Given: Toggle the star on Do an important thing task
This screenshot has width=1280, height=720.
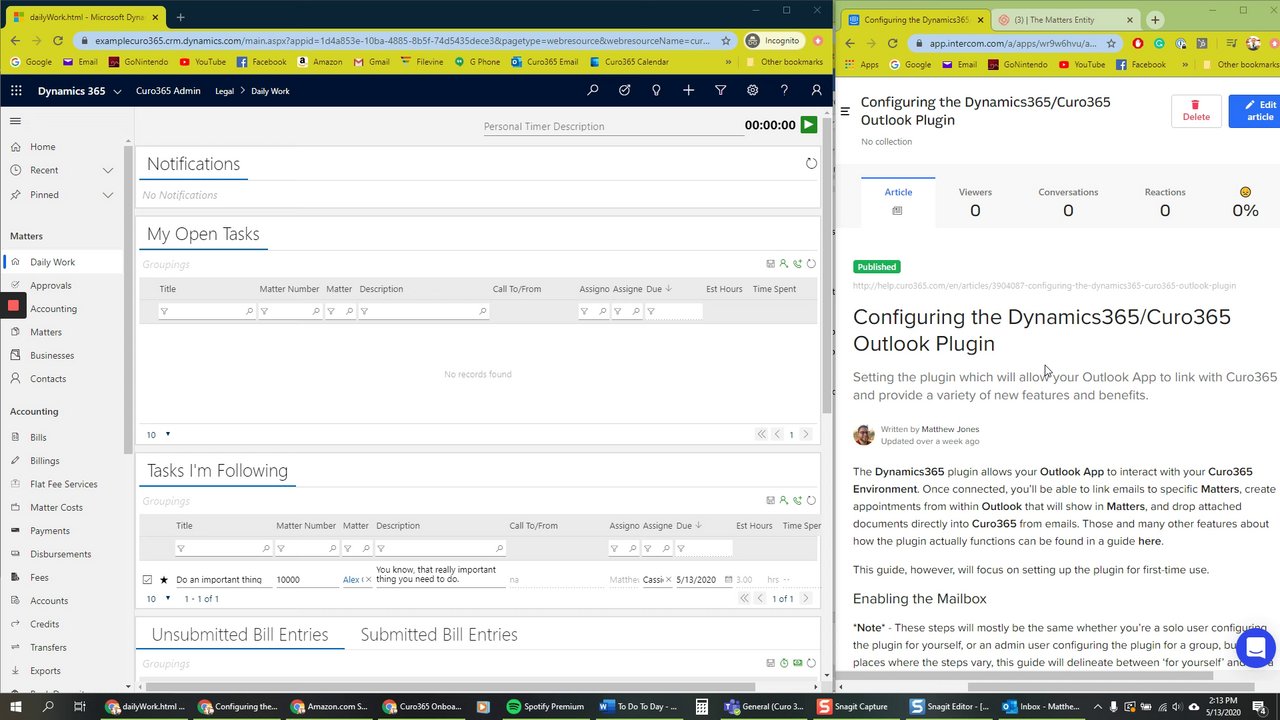Looking at the screenshot, I should pos(164,579).
